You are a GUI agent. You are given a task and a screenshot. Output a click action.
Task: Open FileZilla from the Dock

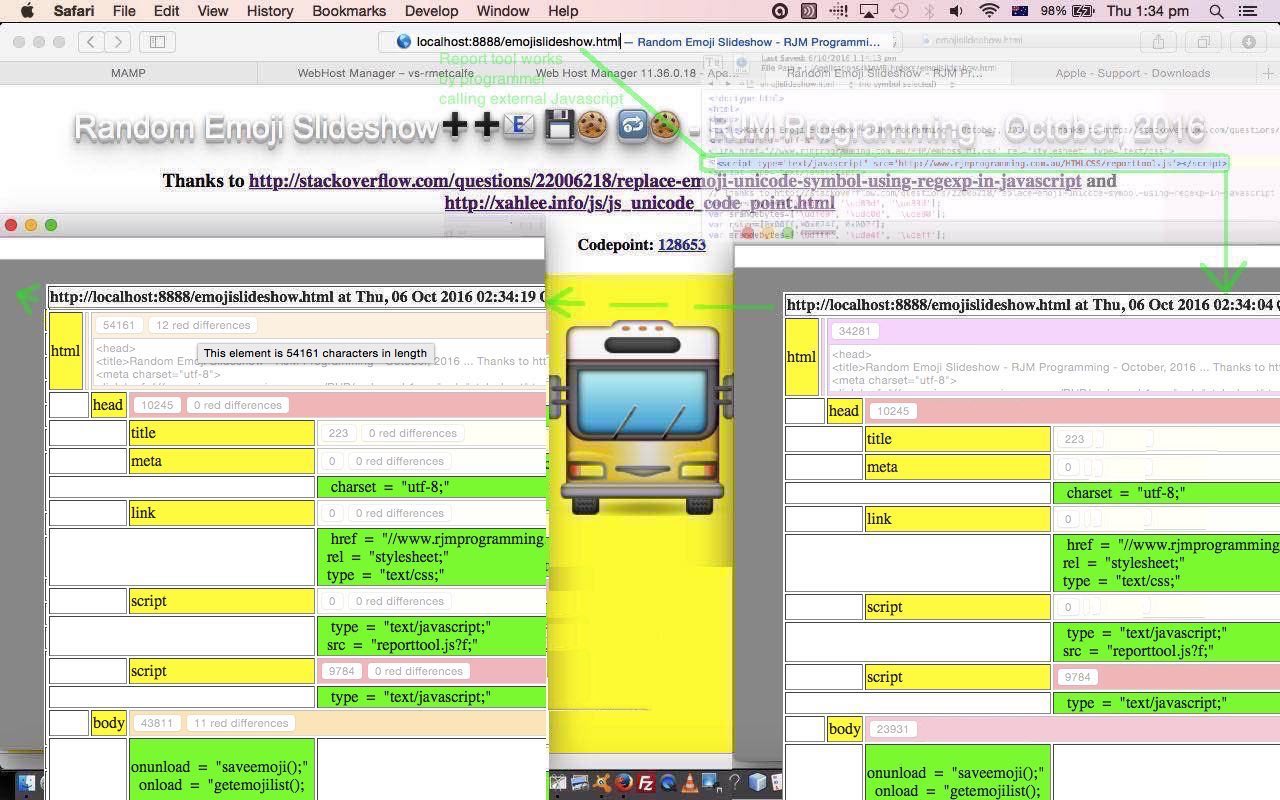[x=646, y=783]
